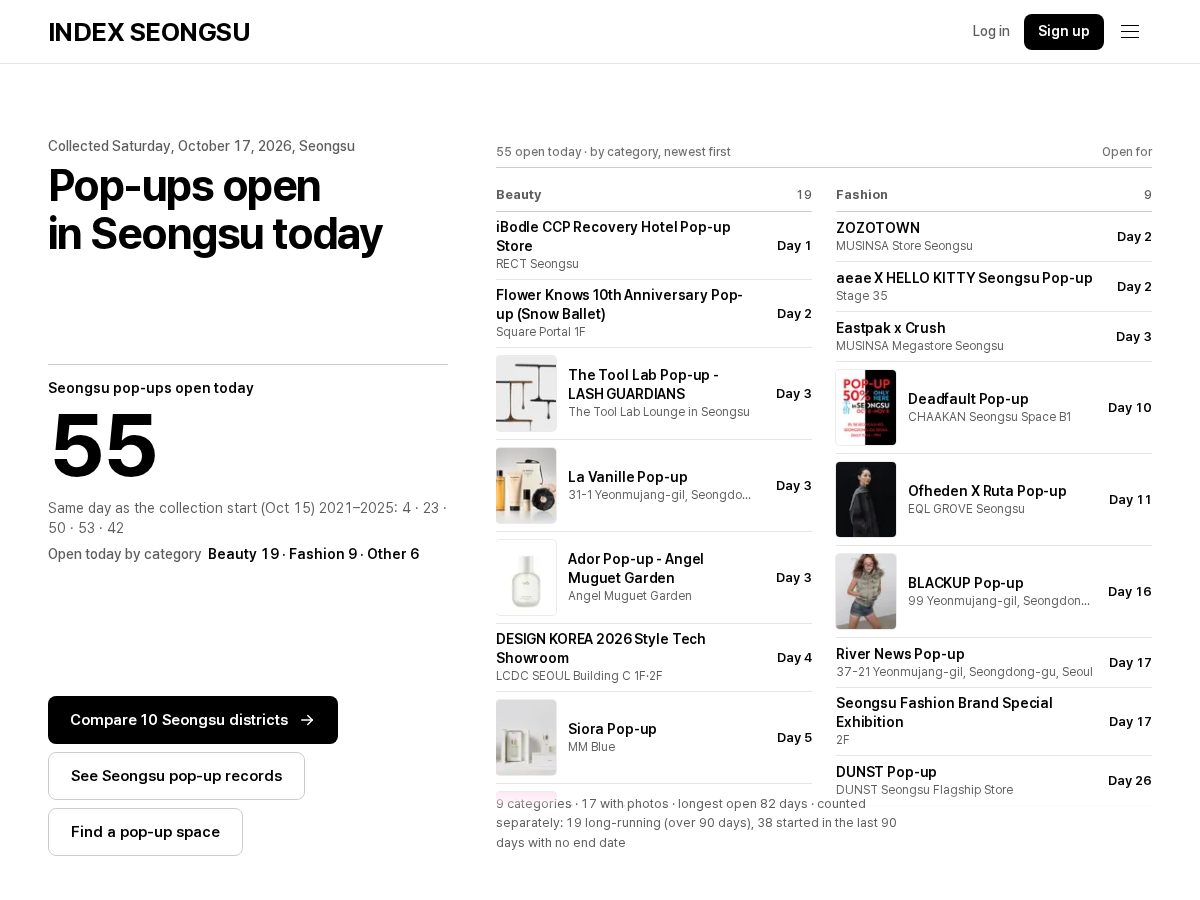Screen dimensions: 1200x900
Task: Click the Sign up button
Action: (x=1064, y=32)
